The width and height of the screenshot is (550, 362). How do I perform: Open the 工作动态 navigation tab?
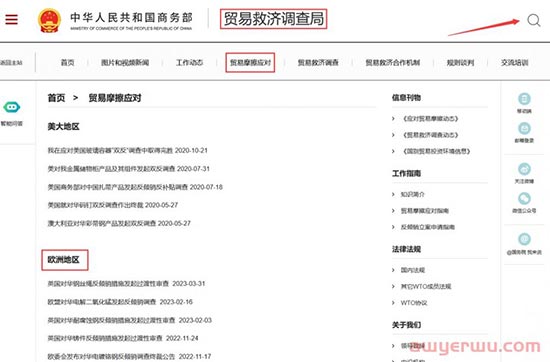coord(189,62)
